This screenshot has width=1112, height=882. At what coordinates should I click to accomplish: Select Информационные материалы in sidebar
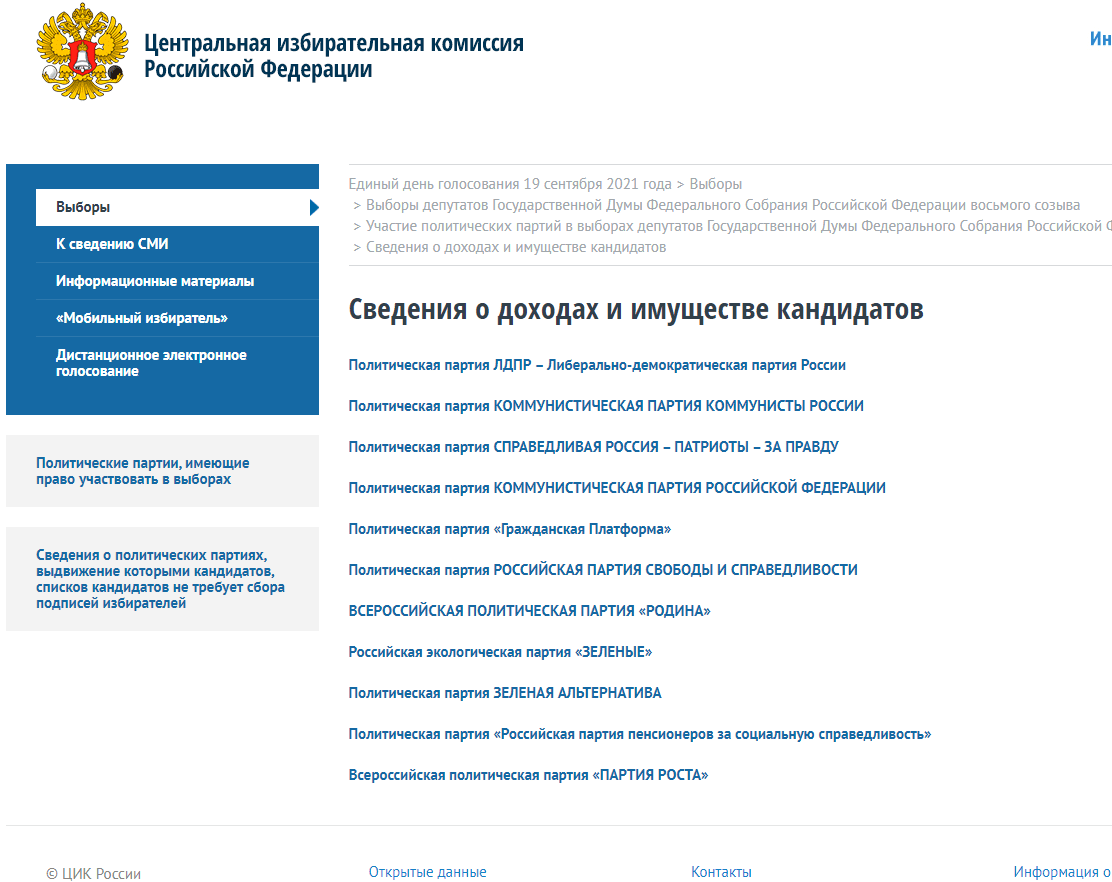177,281
